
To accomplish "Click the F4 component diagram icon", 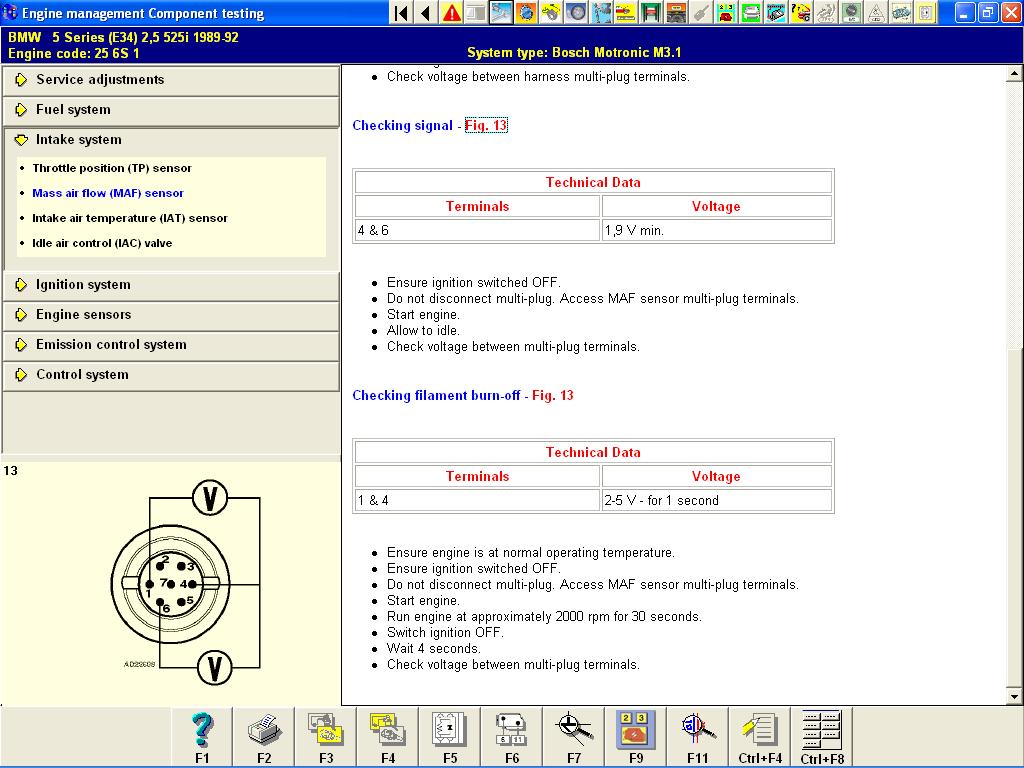I will click(x=388, y=737).
